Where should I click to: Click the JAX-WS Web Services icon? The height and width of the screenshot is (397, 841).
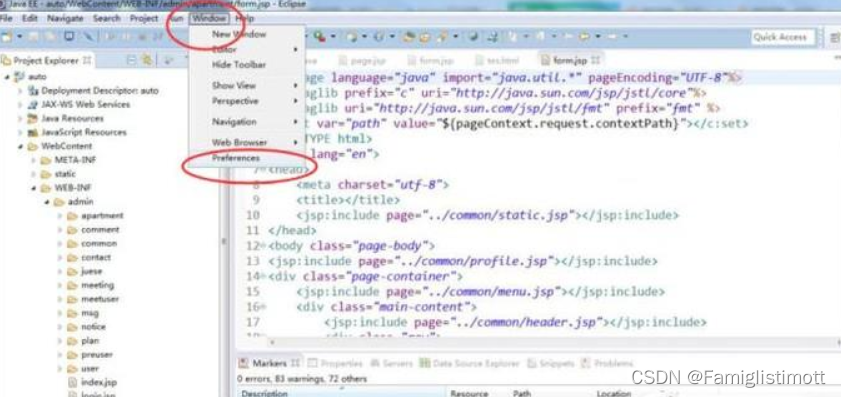click(x=33, y=105)
